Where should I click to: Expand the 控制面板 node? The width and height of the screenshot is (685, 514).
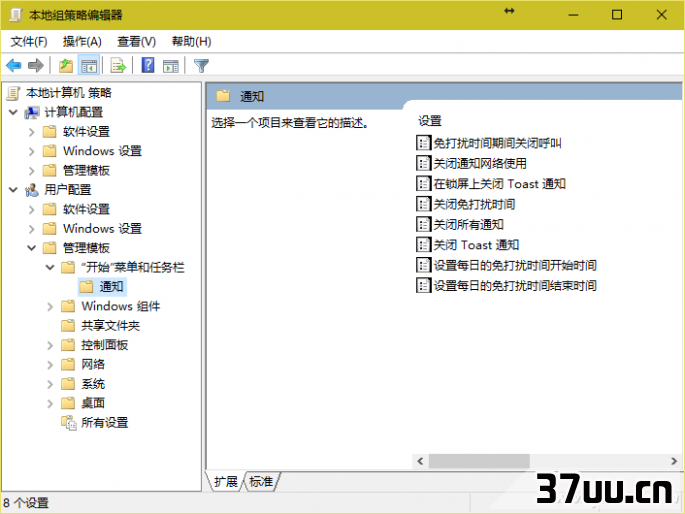coord(50,345)
